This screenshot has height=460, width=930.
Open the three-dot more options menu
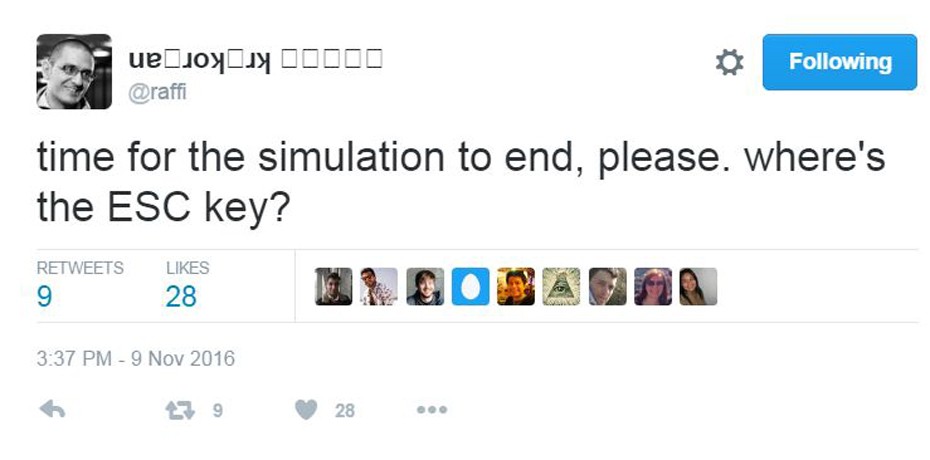pyautogui.click(x=431, y=409)
